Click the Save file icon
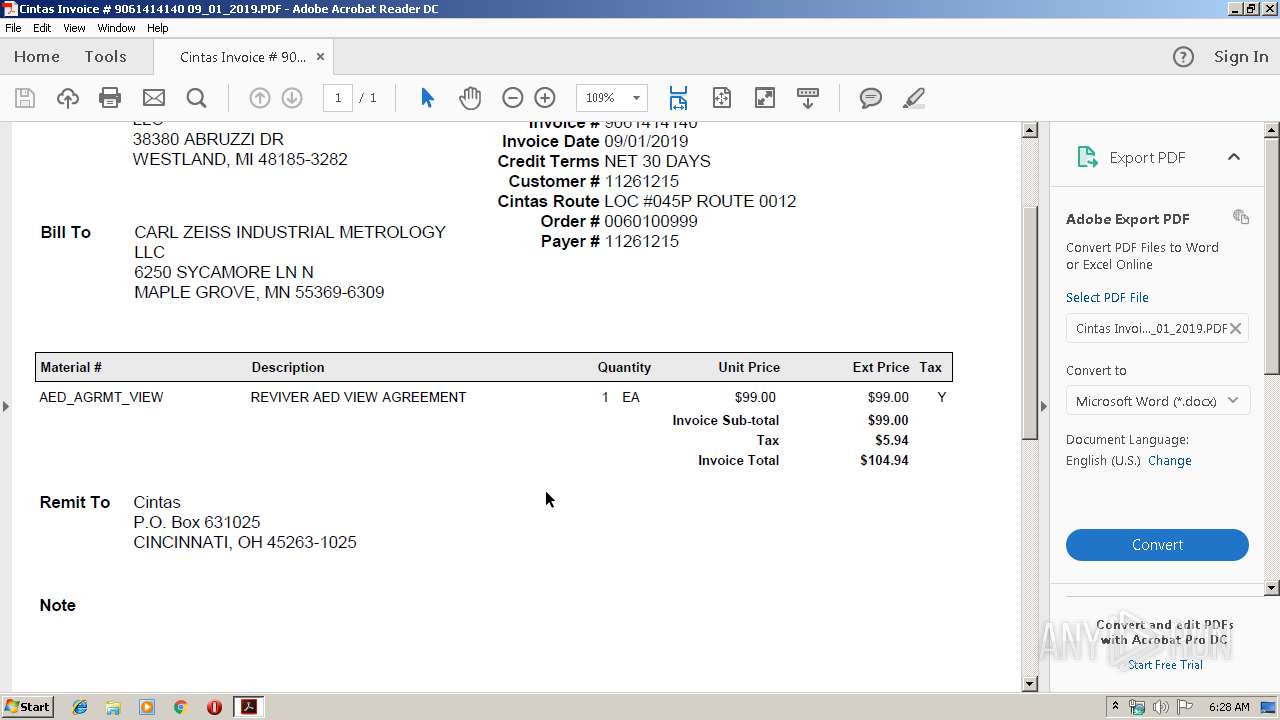 click(x=25, y=98)
